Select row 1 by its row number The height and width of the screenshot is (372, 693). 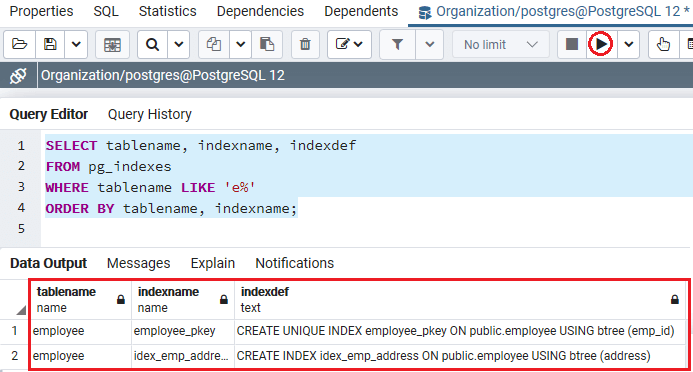(15, 331)
